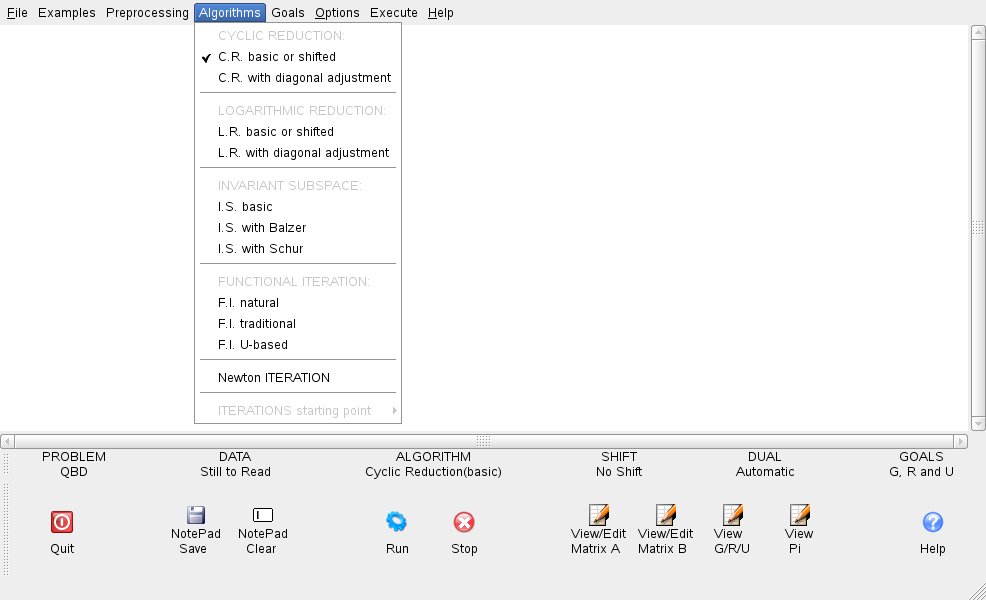Image resolution: width=986 pixels, height=600 pixels.
Task: Choose Newton ITERATION from the menu
Action: click(274, 378)
